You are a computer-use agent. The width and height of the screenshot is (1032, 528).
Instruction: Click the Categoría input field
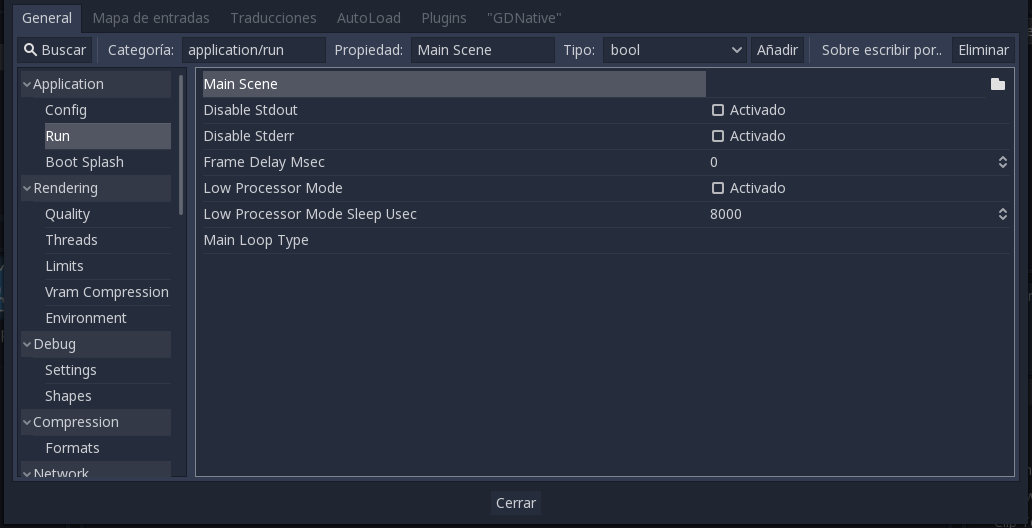pos(254,50)
